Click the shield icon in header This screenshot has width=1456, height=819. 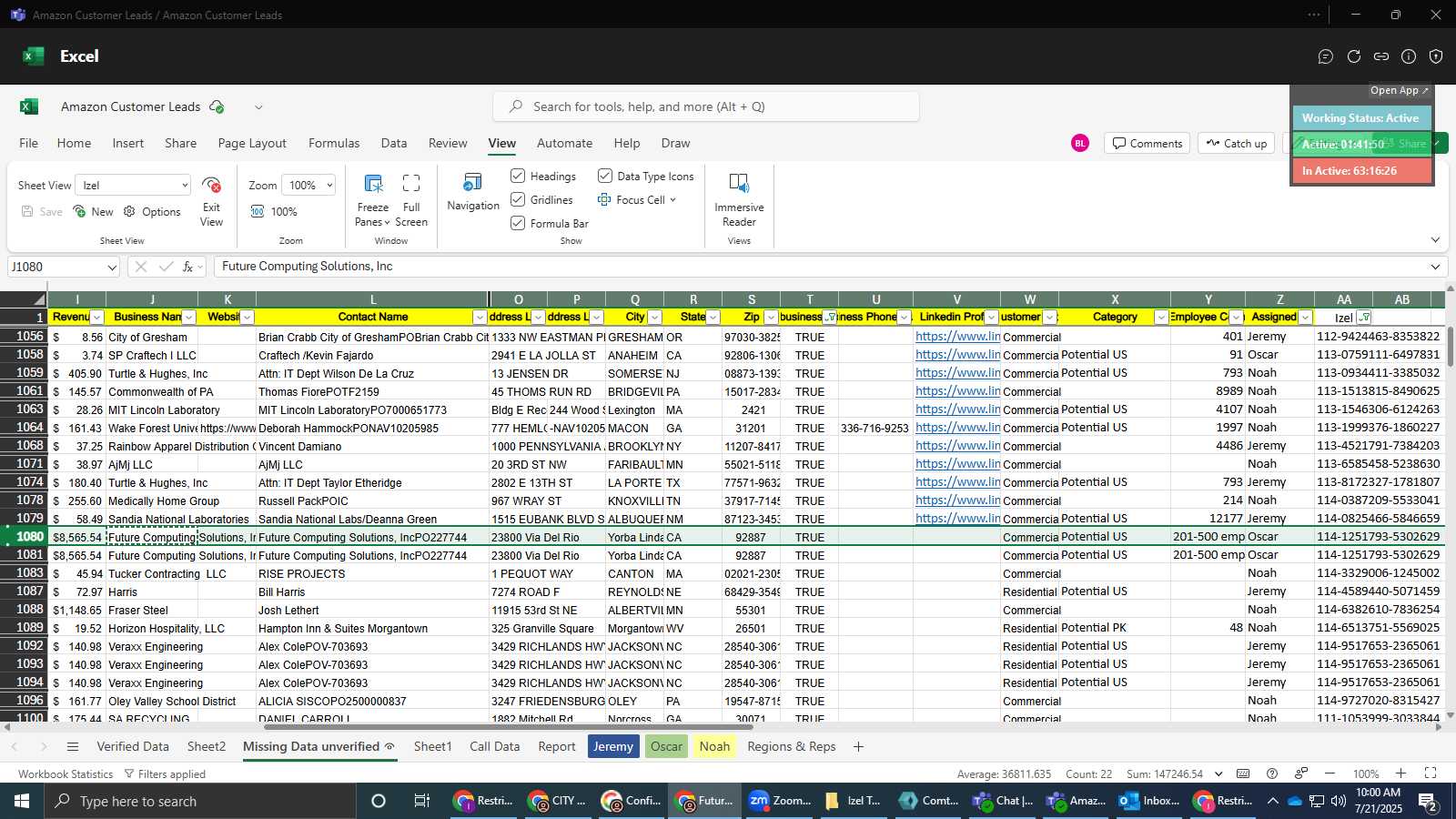tap(1436, 56)
